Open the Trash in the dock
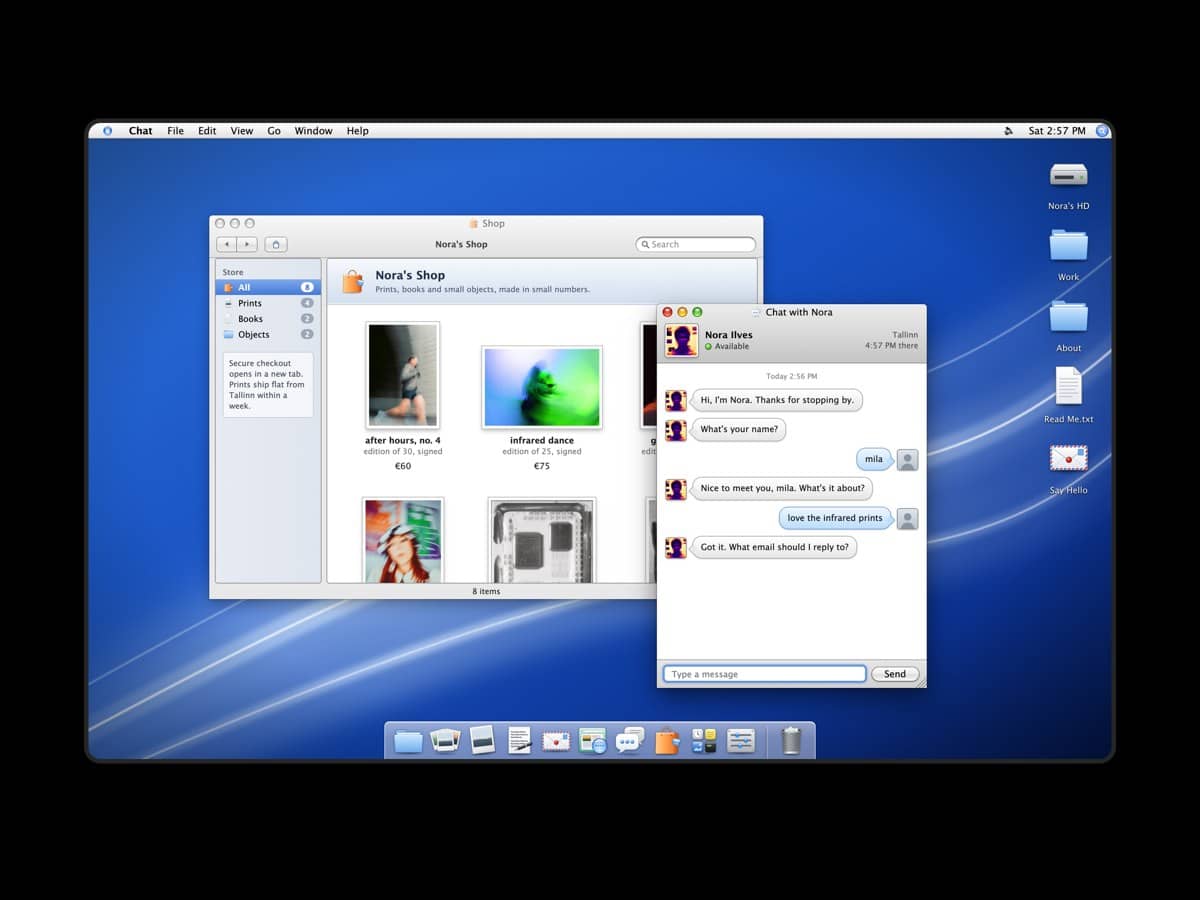Image resolution: width=1200 pixels, height=900 pixels. tap(791, 741)
